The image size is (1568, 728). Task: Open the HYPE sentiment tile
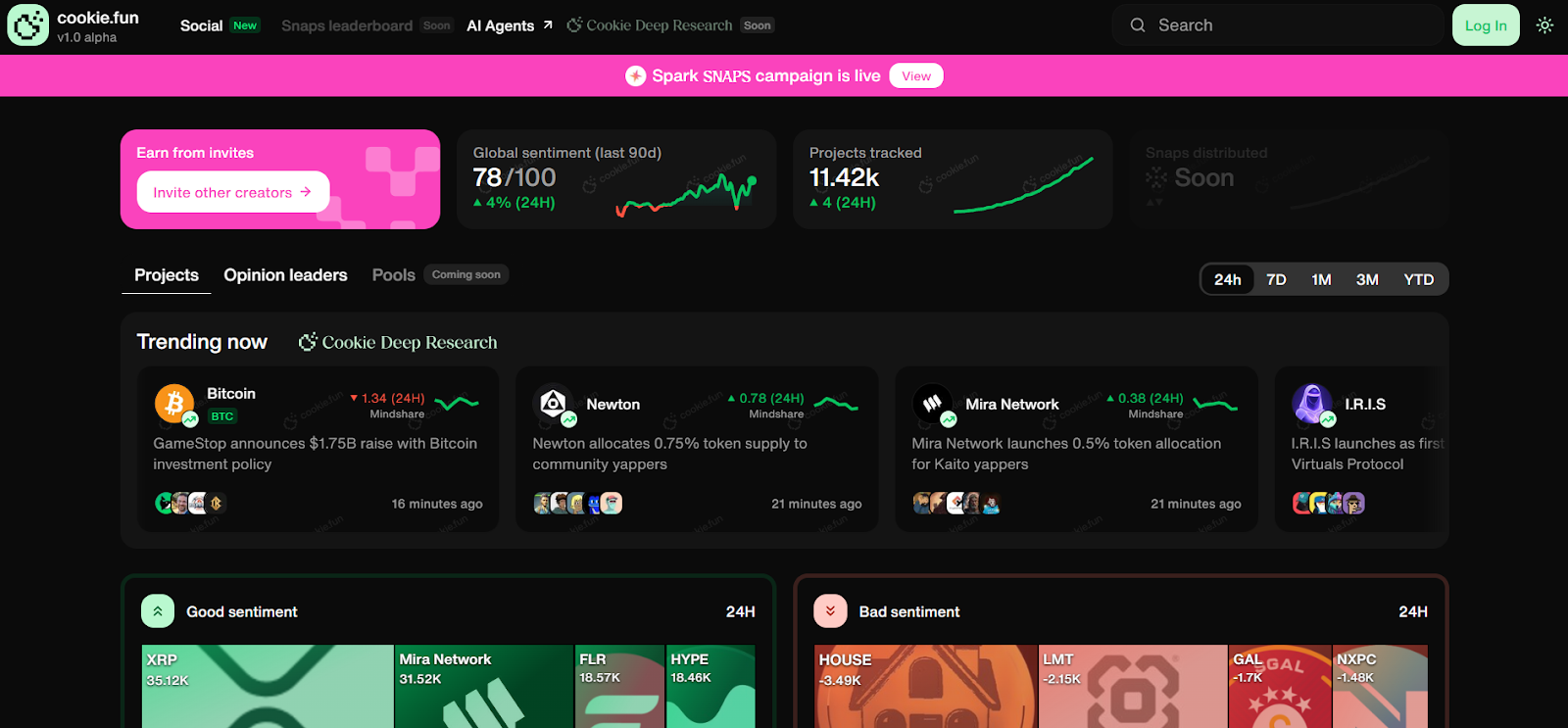(710, 686)
